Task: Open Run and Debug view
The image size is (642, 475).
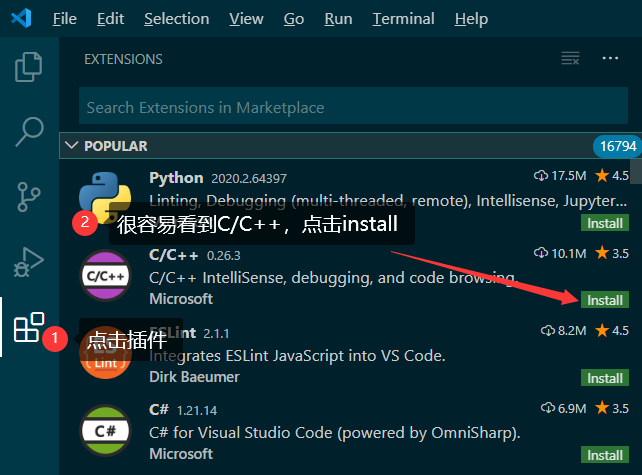Action: (x=29, y=262)
